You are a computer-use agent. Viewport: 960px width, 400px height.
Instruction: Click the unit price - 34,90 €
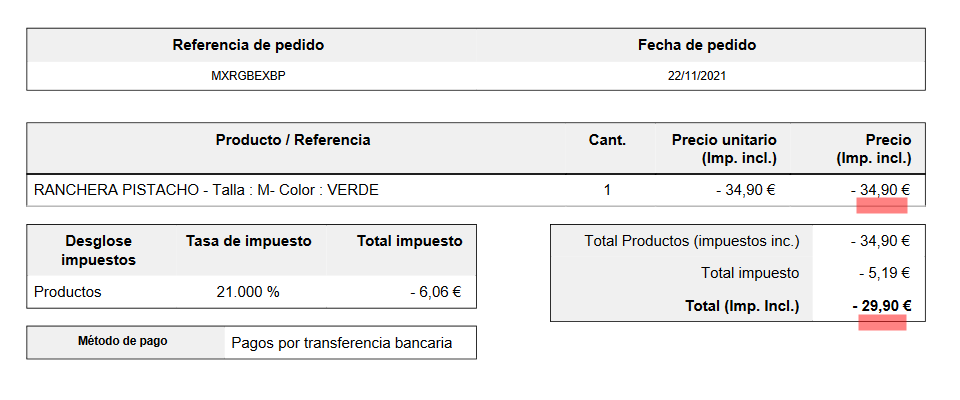[x=746, y=191]
